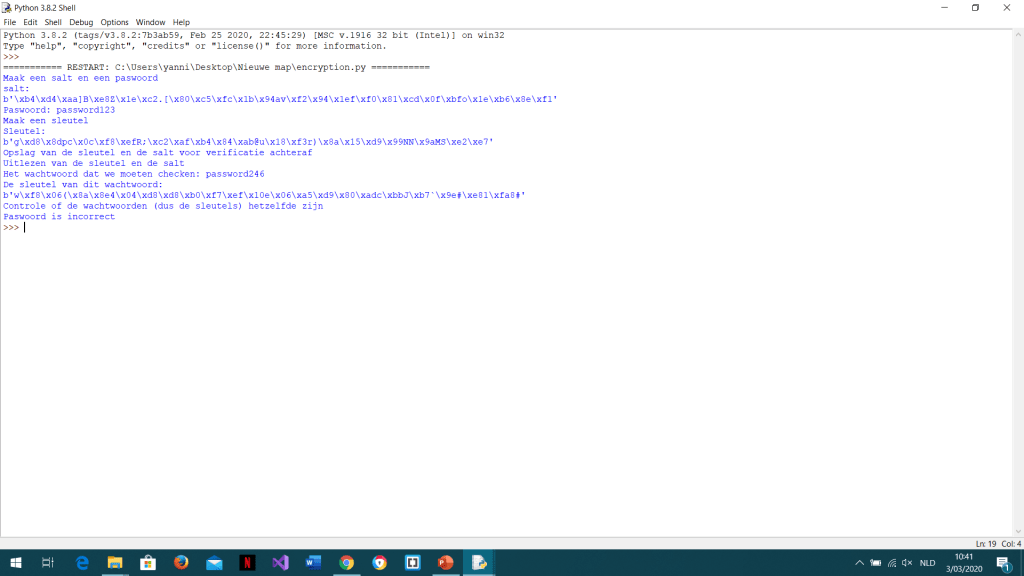Expand the Window menu
The width and height of the screenshot is (1024, 576).
pos(150,22)
